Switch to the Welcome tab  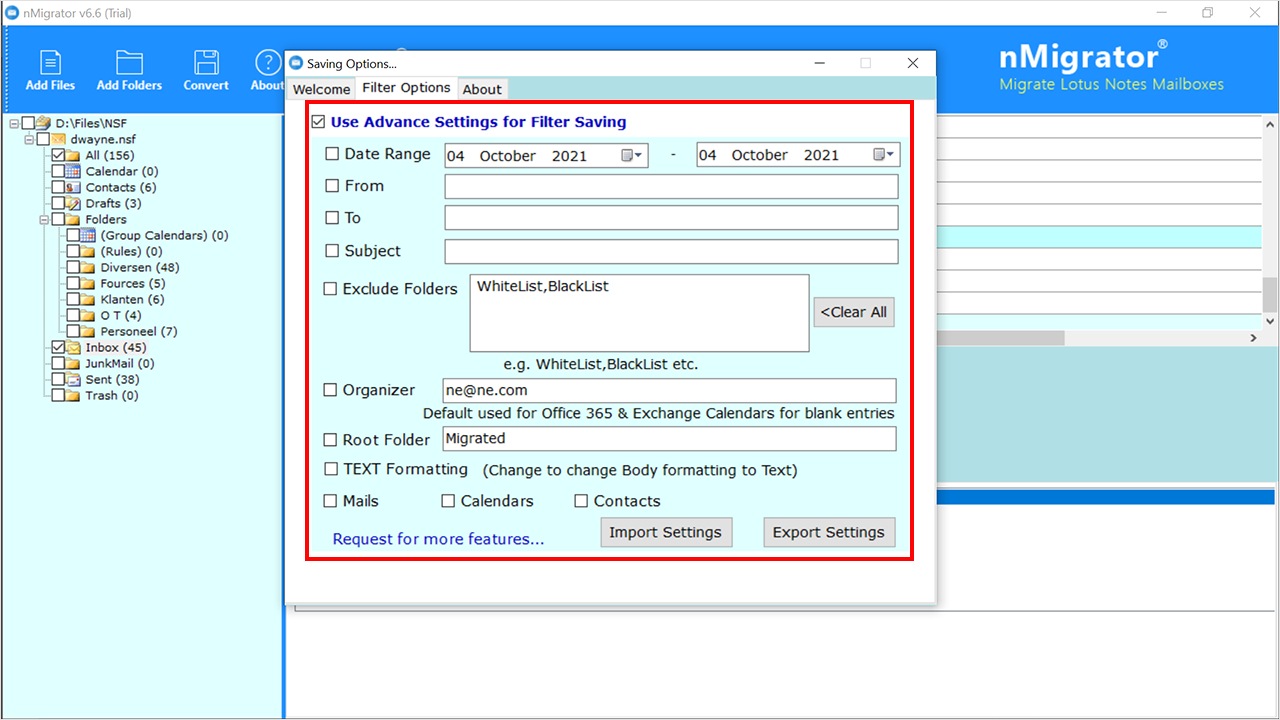pos(321,89)
